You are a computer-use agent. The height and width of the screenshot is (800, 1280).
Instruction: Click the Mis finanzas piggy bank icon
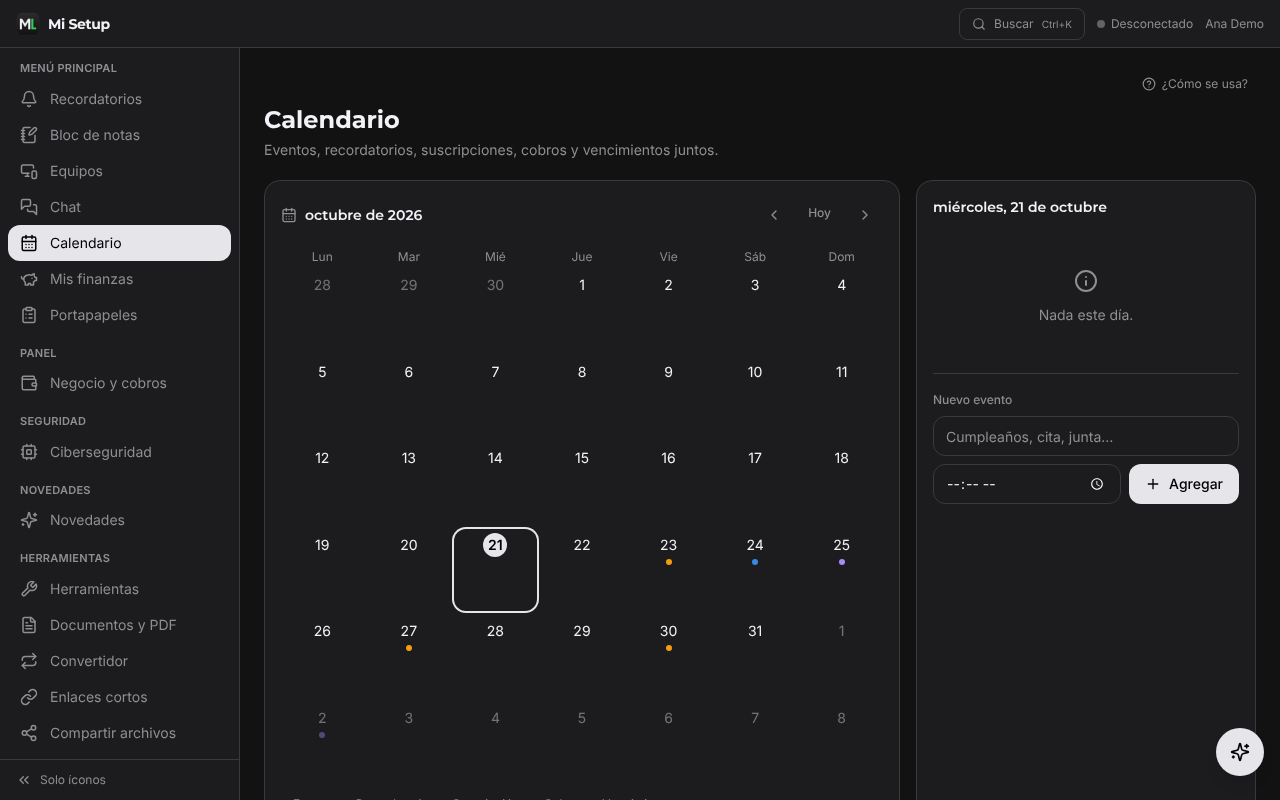pyautogui.click(x=29, y=279)
